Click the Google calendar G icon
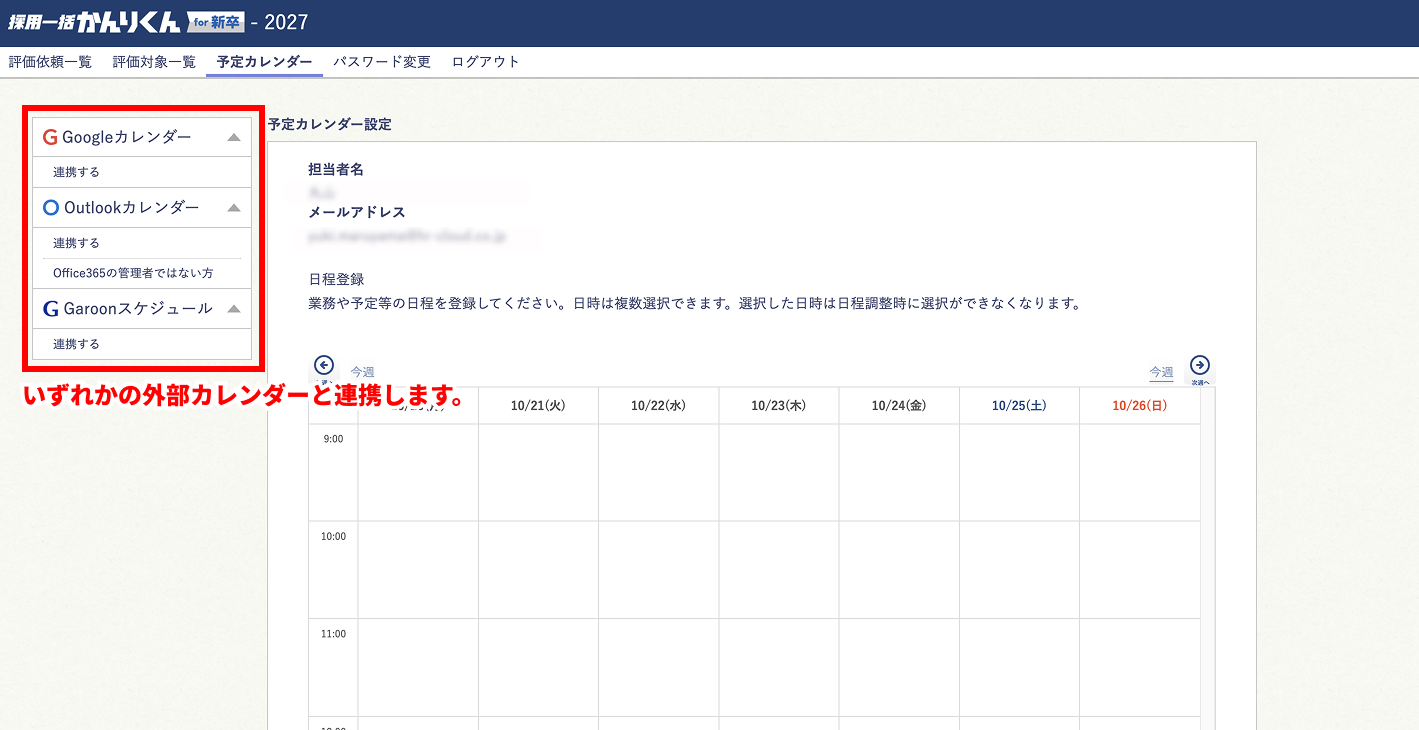 [x=50, y=138]
